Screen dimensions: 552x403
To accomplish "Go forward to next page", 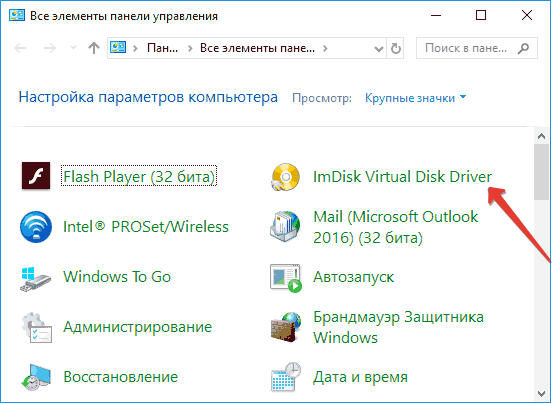I will coord(50,48).
